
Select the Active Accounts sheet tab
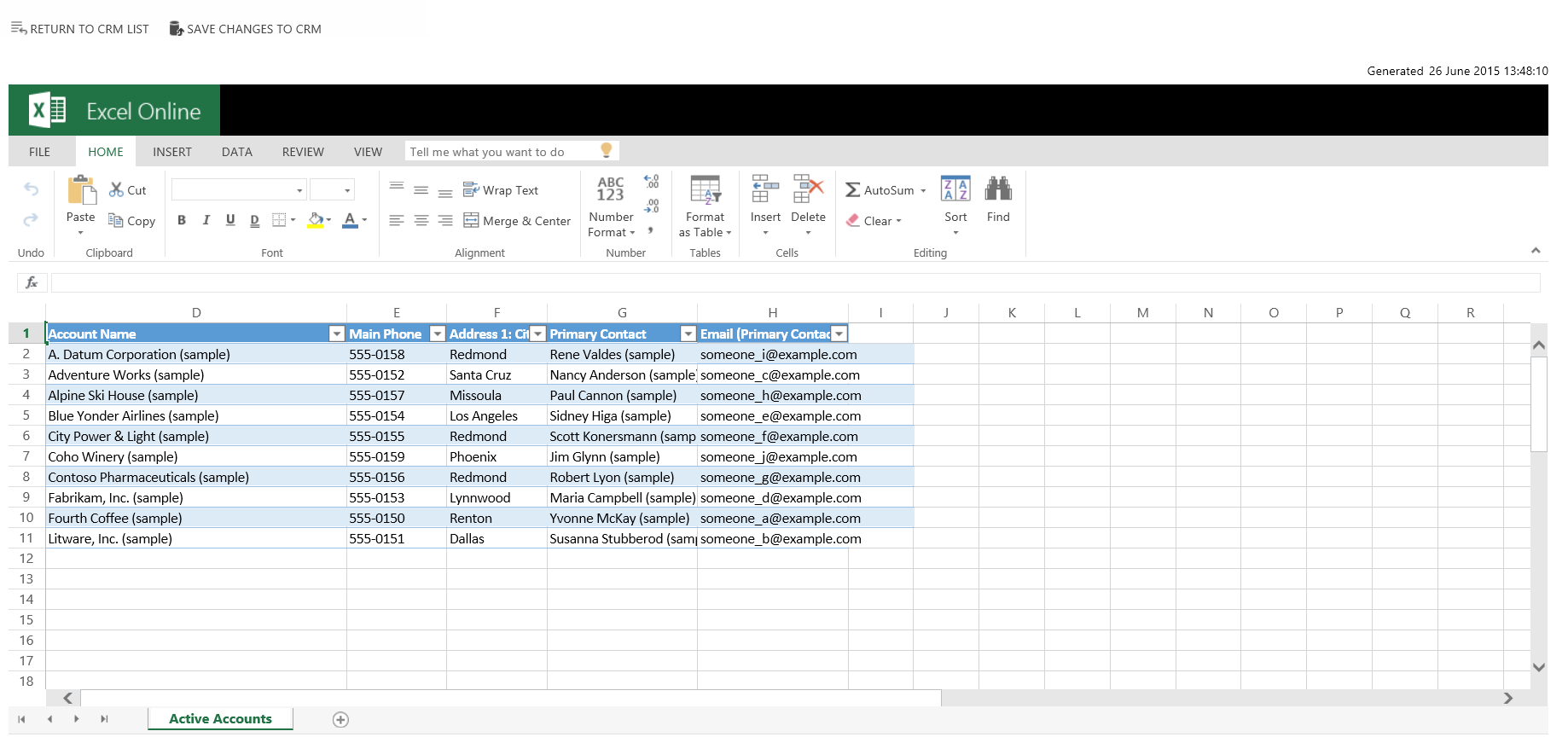[220, 718]
